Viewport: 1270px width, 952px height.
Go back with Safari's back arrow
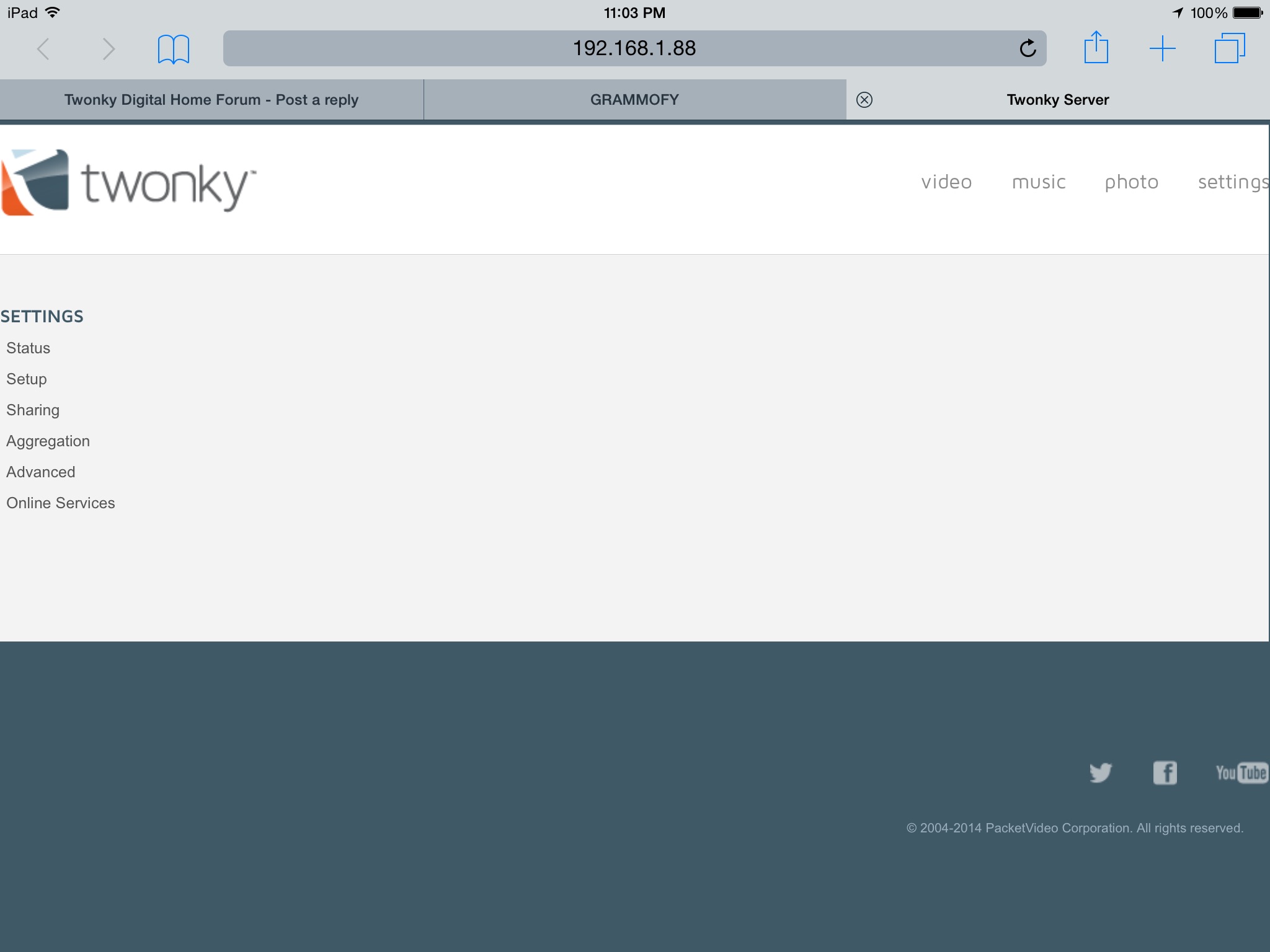43,49
